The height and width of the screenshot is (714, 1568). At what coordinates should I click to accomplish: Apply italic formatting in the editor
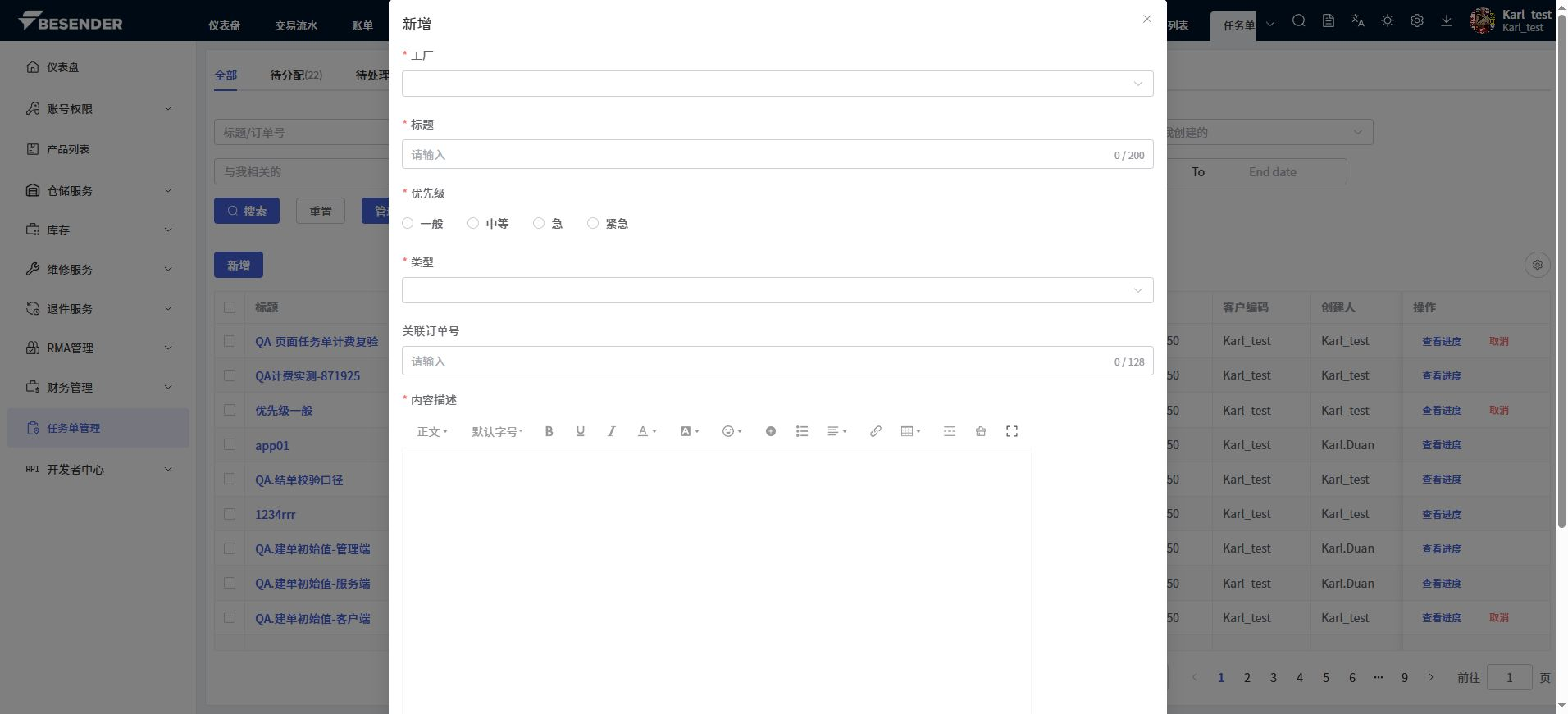pos(612,431)
